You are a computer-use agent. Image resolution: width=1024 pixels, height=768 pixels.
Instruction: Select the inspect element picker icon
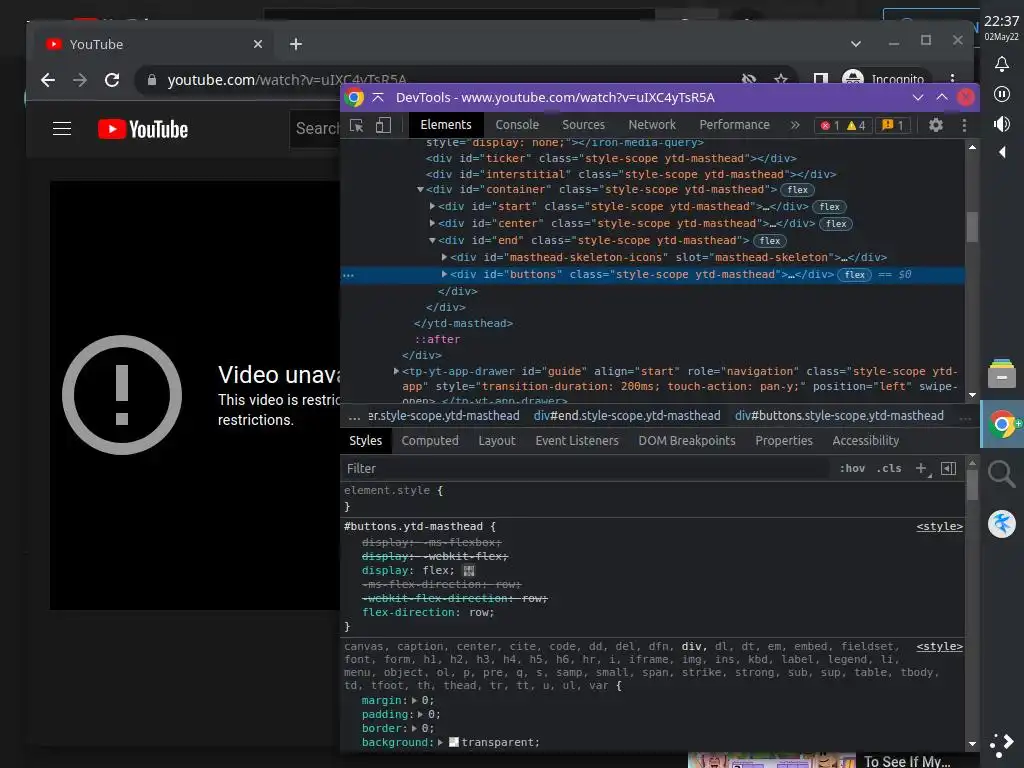click(x=357, y=125)
